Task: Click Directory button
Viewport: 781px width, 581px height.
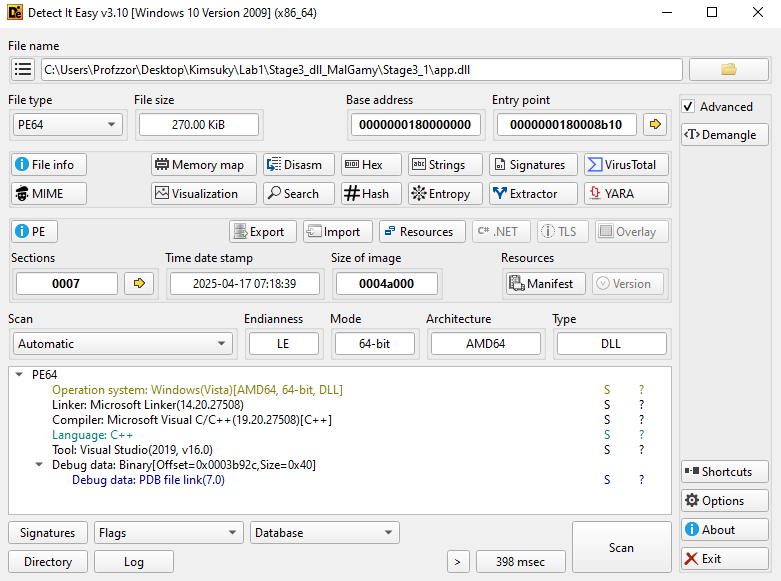Action: click(48, 562)
